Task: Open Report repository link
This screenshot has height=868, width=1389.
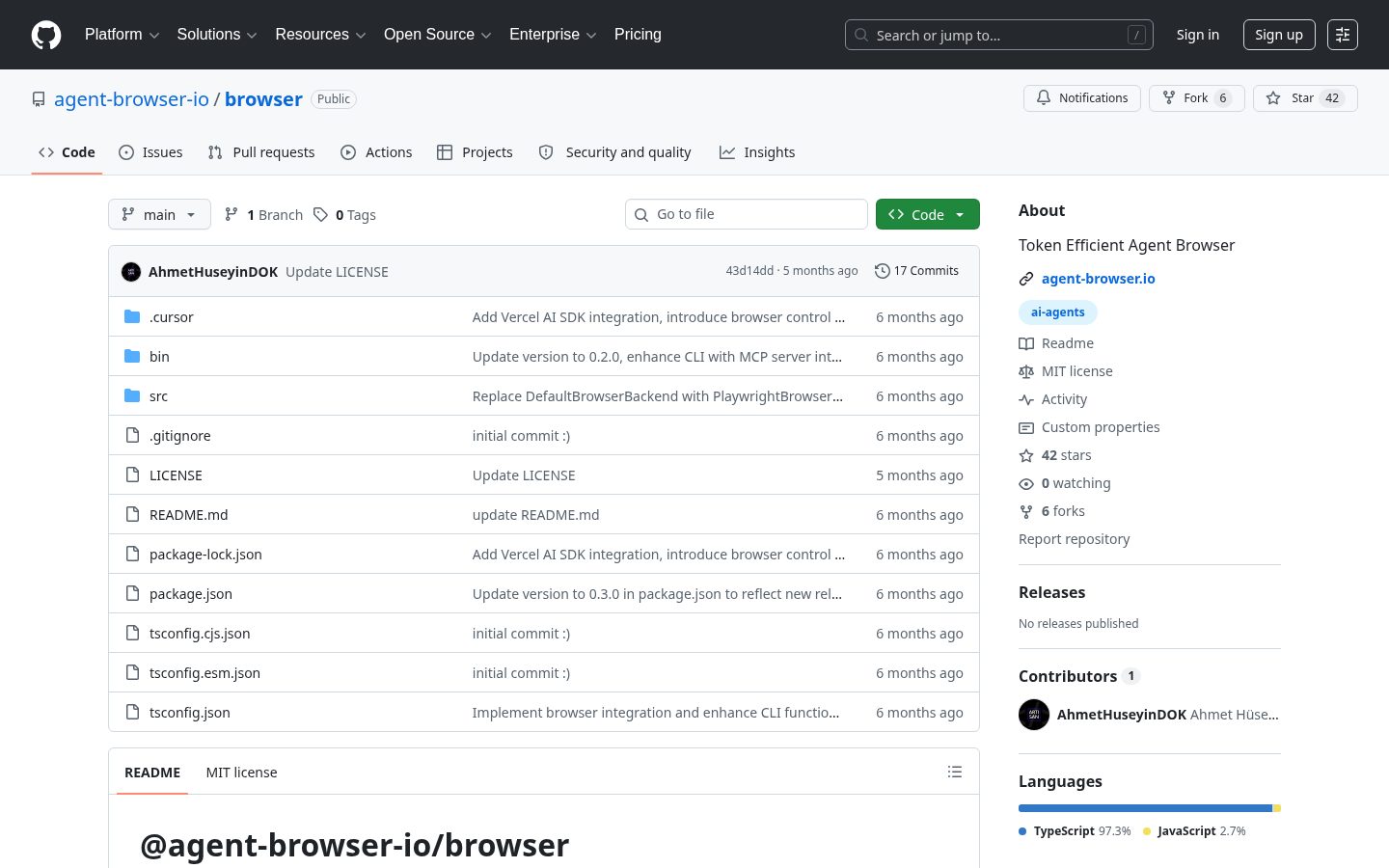Action: coord(1074,539)
